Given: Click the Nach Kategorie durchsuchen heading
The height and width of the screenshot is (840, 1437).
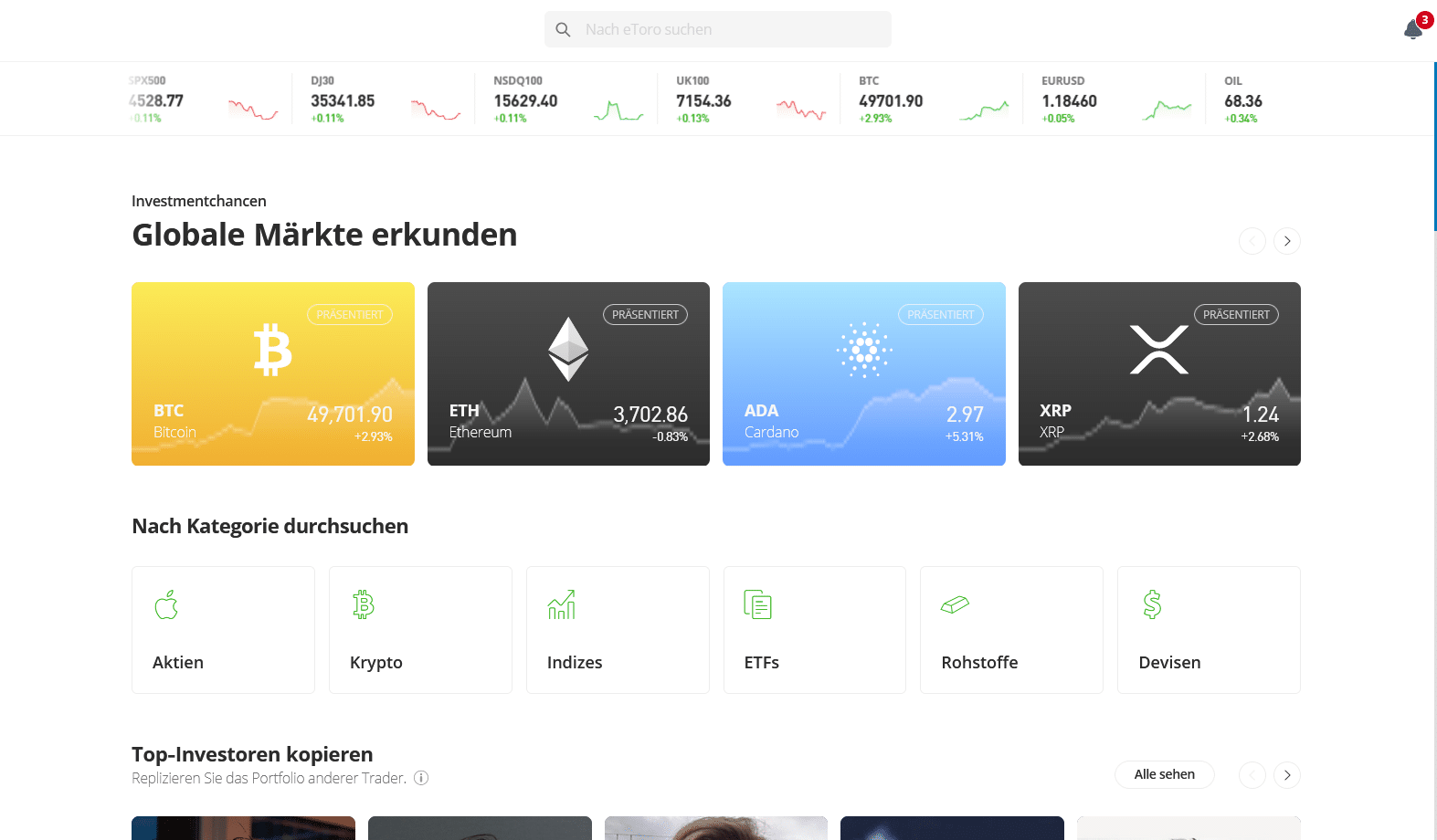Looking at the screenshot, I should click(270, 526).
